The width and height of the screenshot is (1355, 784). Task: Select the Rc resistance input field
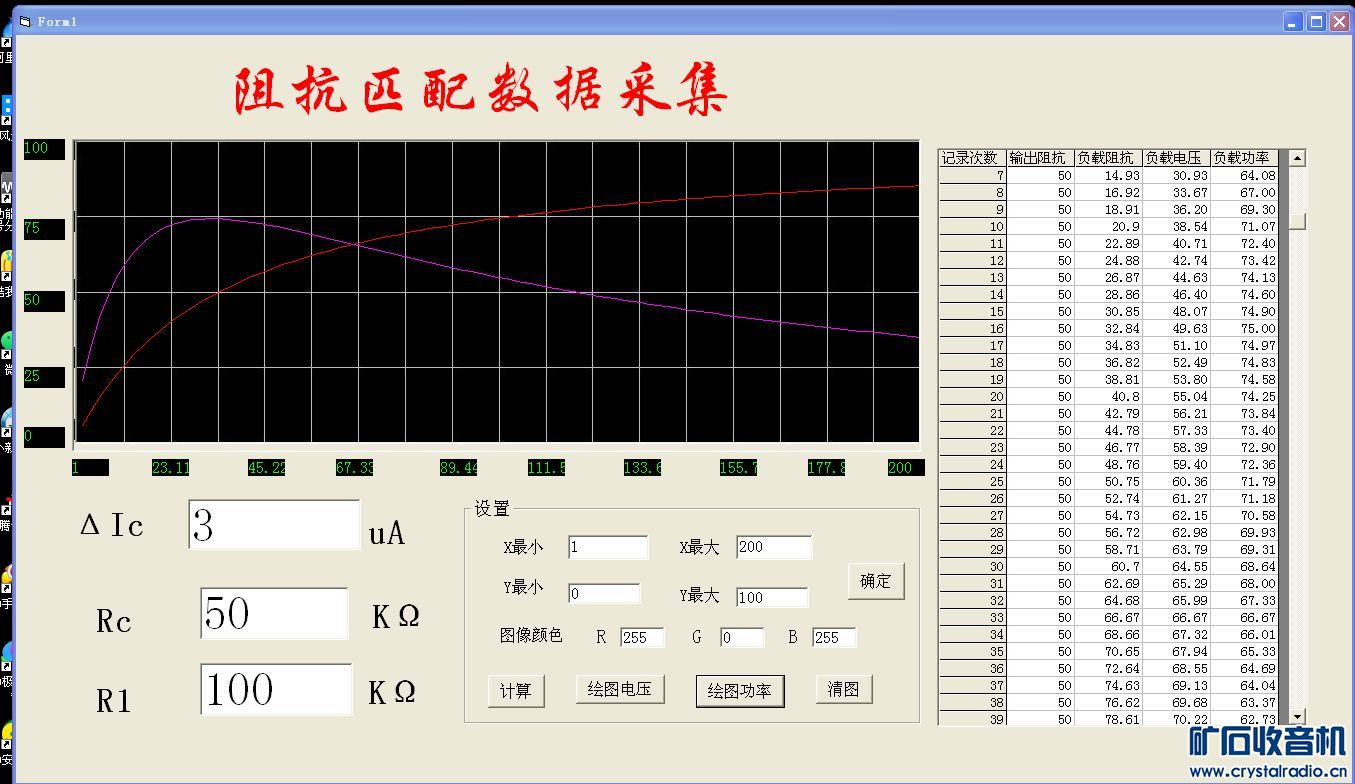274,614
